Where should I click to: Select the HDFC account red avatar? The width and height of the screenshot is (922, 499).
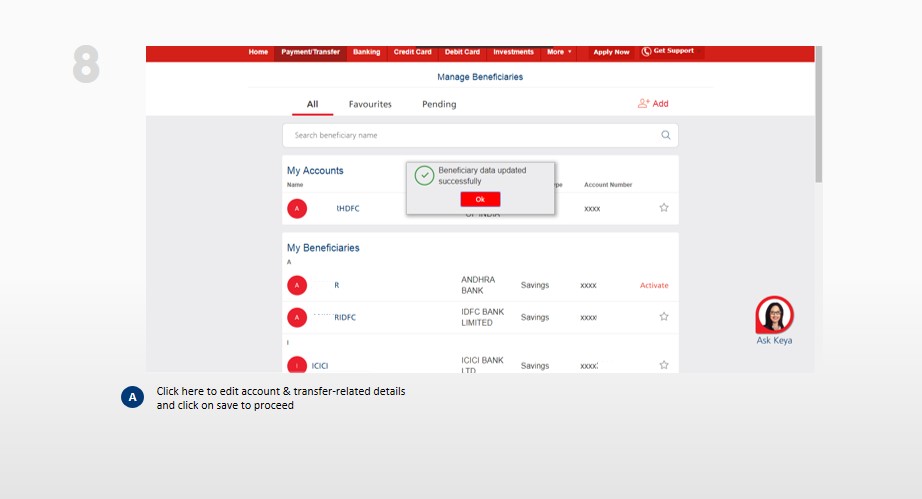pyautogui.click(x=297, y=208)
